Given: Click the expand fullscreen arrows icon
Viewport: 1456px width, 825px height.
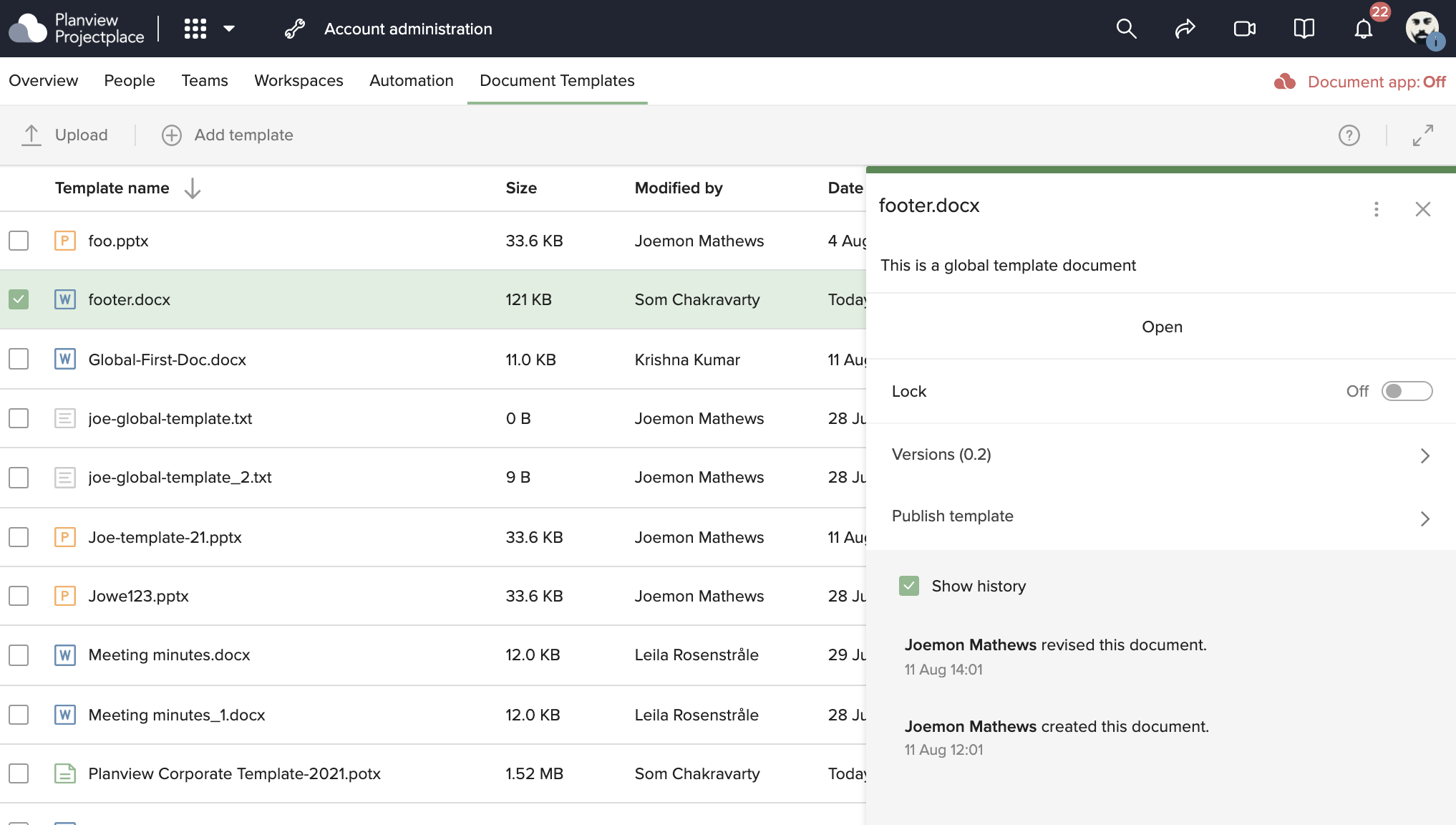Looking at the screenshot, I should (x=1423, y=135).
